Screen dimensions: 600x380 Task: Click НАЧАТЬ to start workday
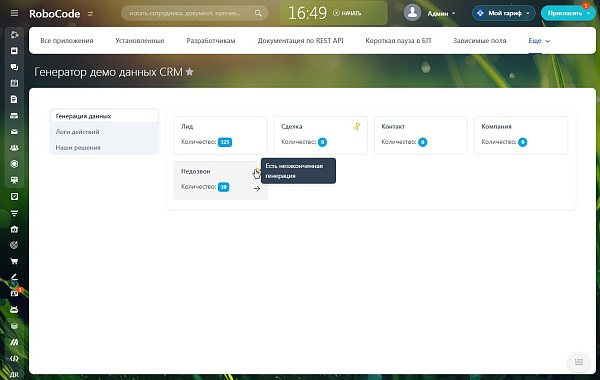pos(347,13)
